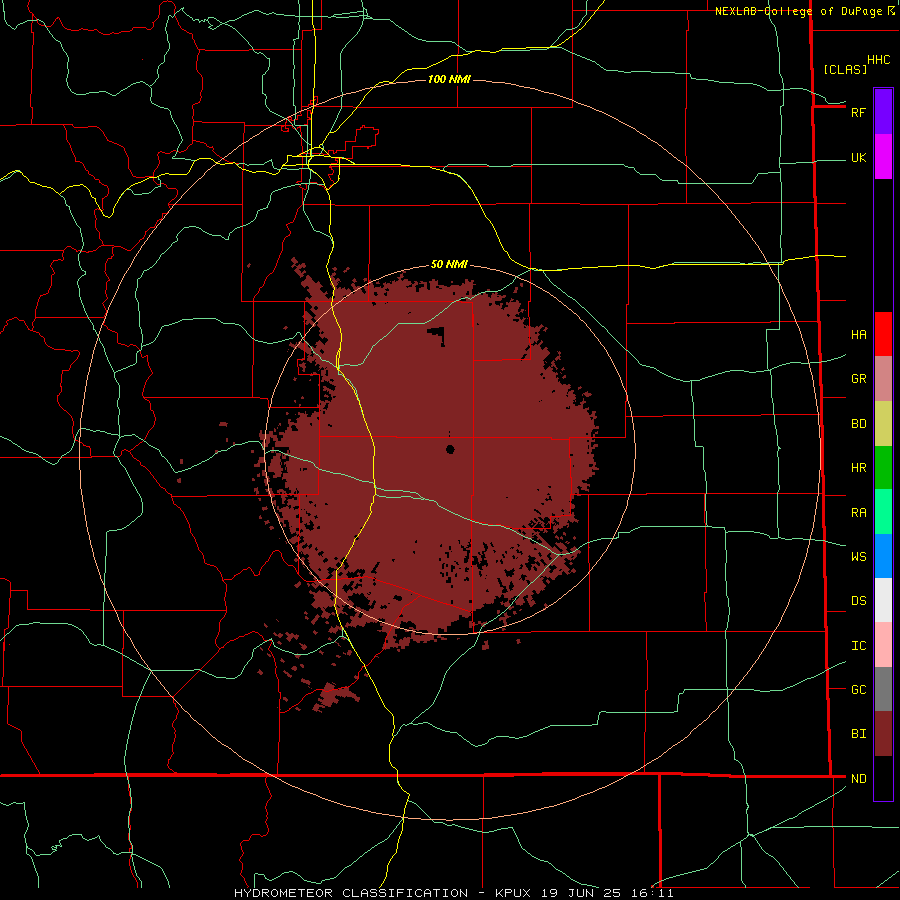Select the BD big drops swatch

coord(883,424)
